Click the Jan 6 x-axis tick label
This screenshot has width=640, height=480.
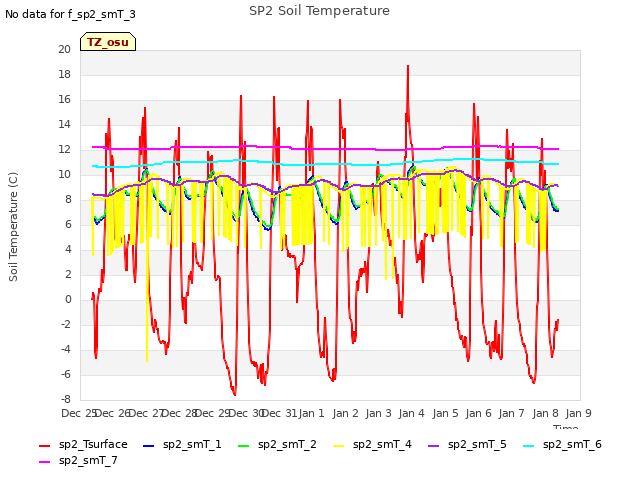[478, 413]
